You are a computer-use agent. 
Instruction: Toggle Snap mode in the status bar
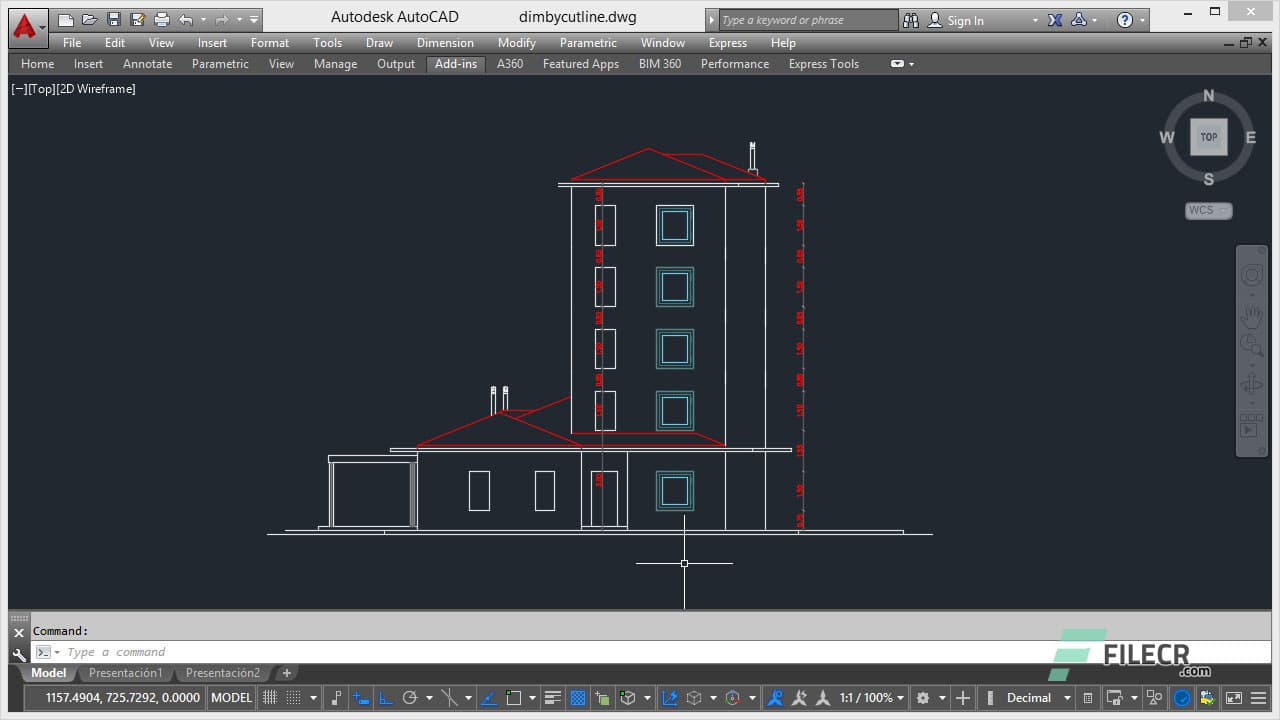coord(292,697)
